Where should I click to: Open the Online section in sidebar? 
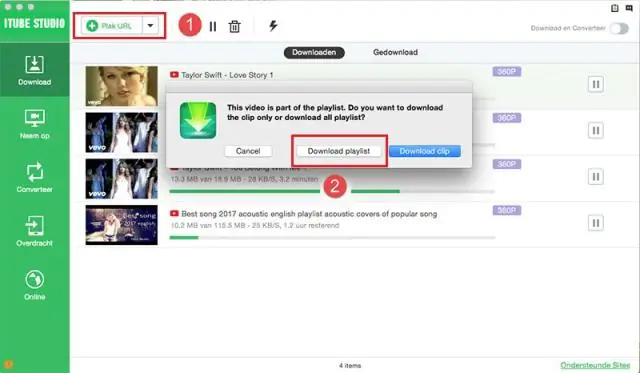coord(35,285)
